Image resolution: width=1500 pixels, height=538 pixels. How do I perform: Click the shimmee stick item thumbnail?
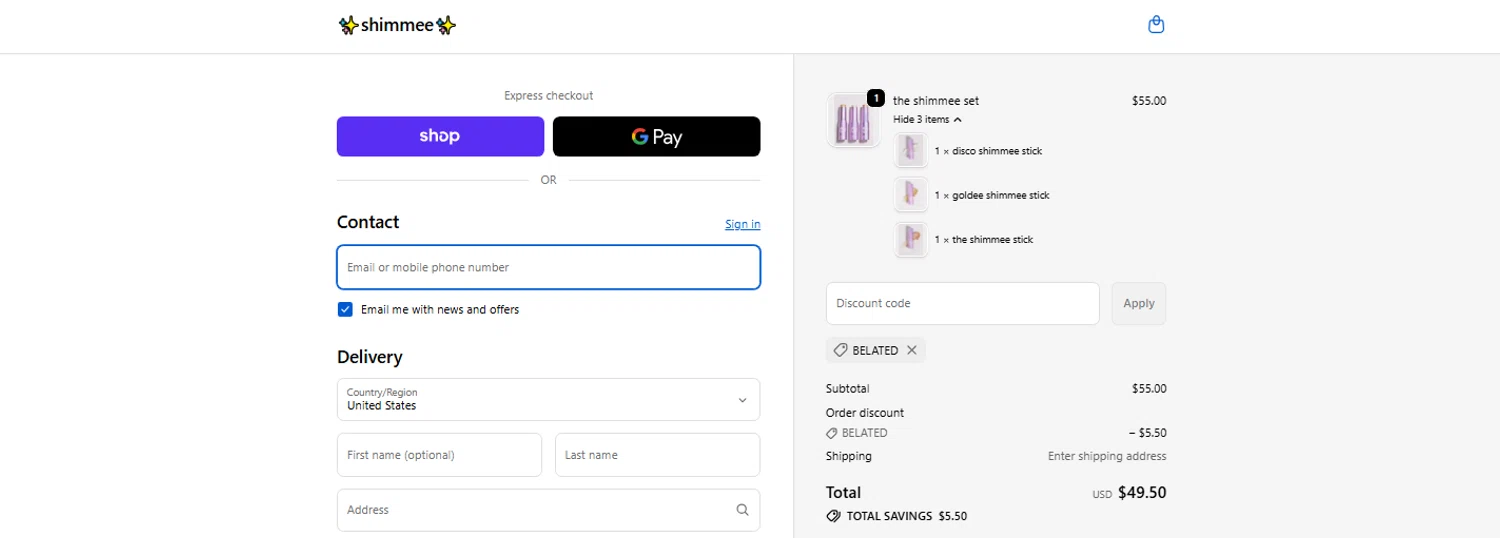[x=910, y=240]
